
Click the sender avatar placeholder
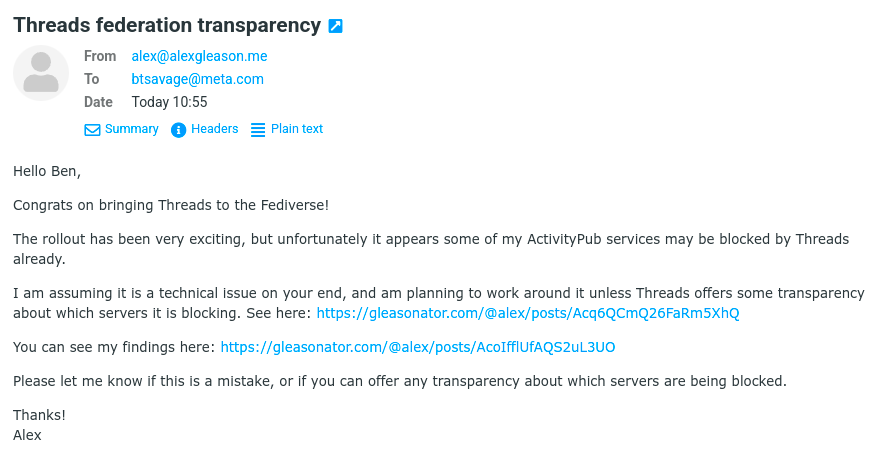coord(41,73)
